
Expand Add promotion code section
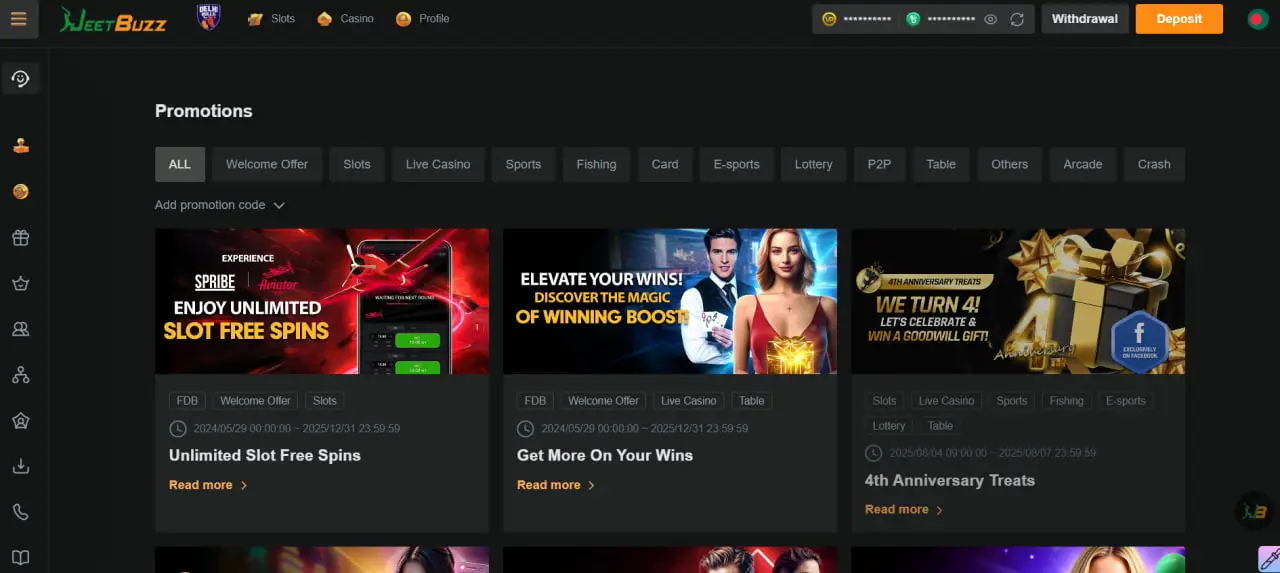220,205
